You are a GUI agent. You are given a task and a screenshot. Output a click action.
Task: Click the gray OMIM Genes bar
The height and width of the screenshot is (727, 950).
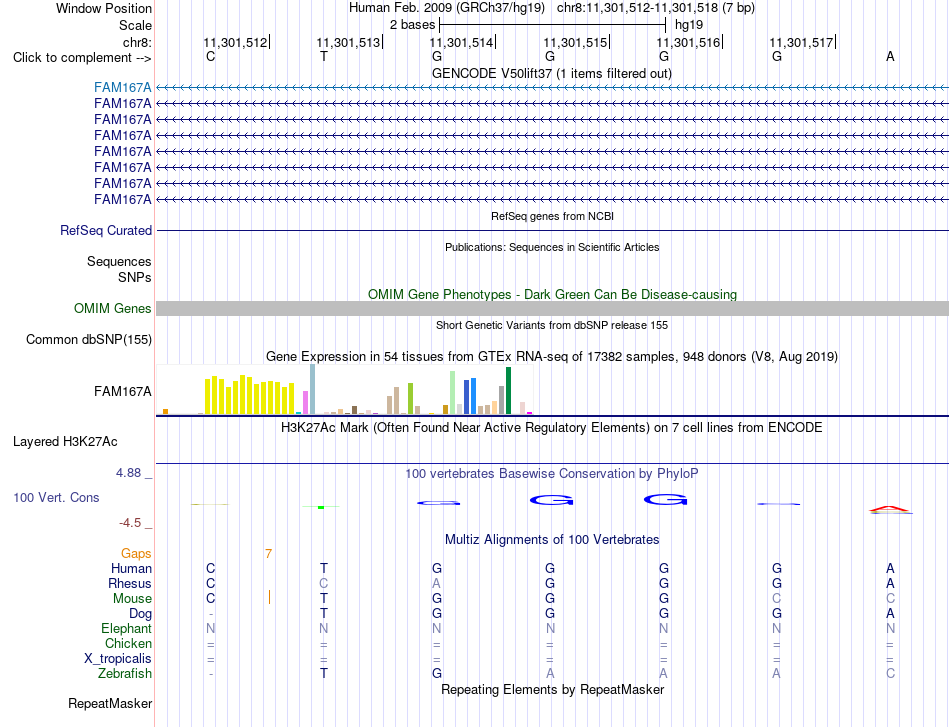coord(552,308)
